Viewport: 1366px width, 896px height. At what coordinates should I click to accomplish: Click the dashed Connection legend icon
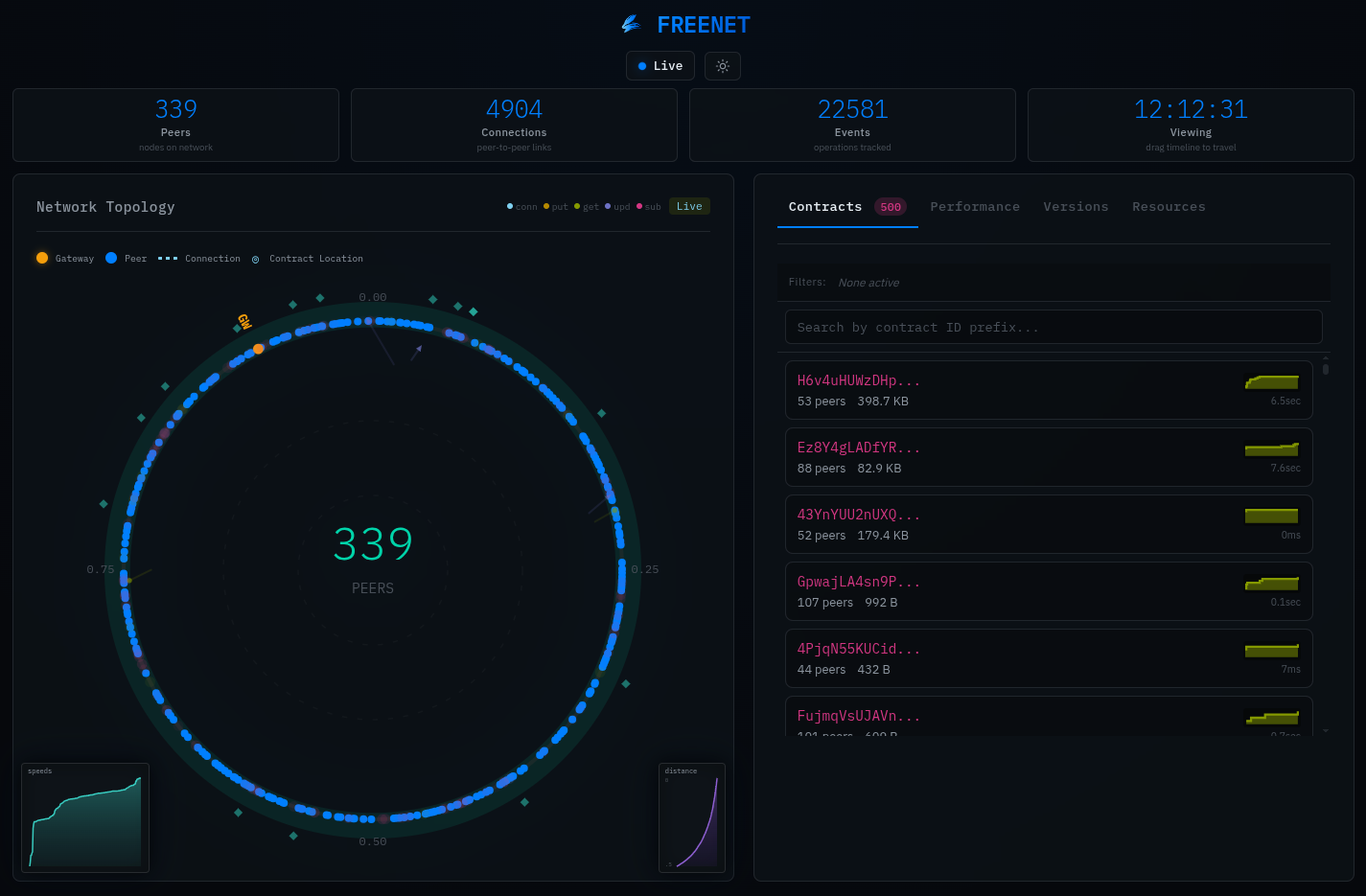pyautogui.click(x=168, y=258)
